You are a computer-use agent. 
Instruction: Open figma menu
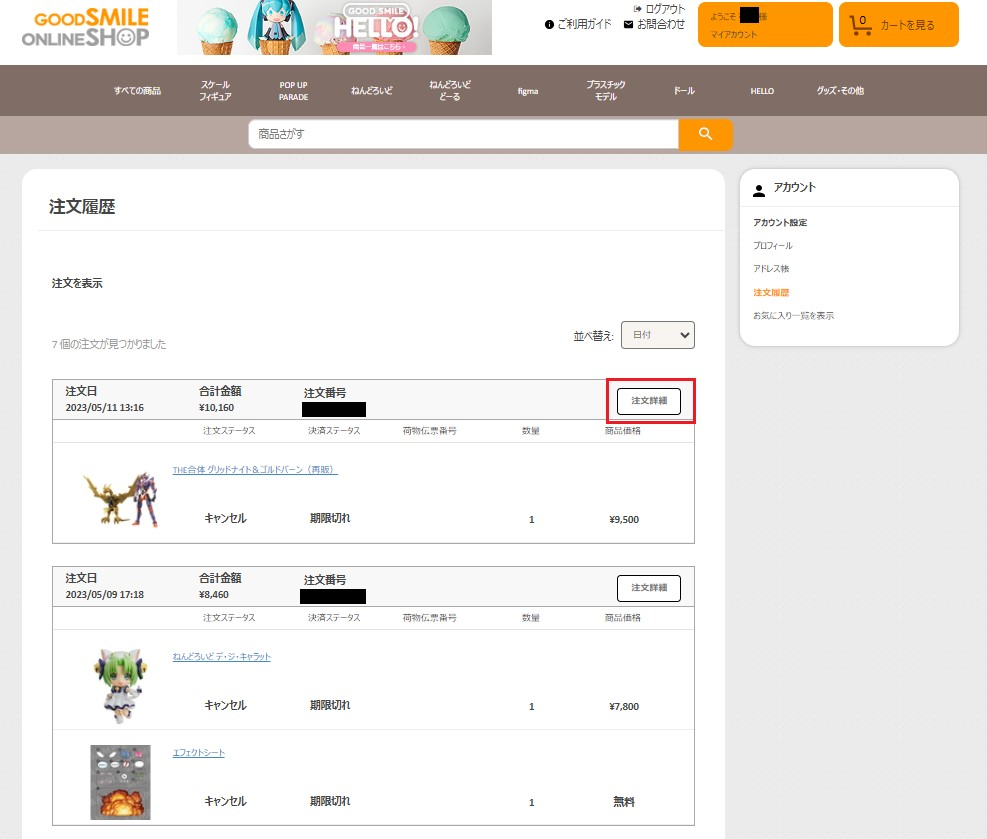[x=527, y=91]
